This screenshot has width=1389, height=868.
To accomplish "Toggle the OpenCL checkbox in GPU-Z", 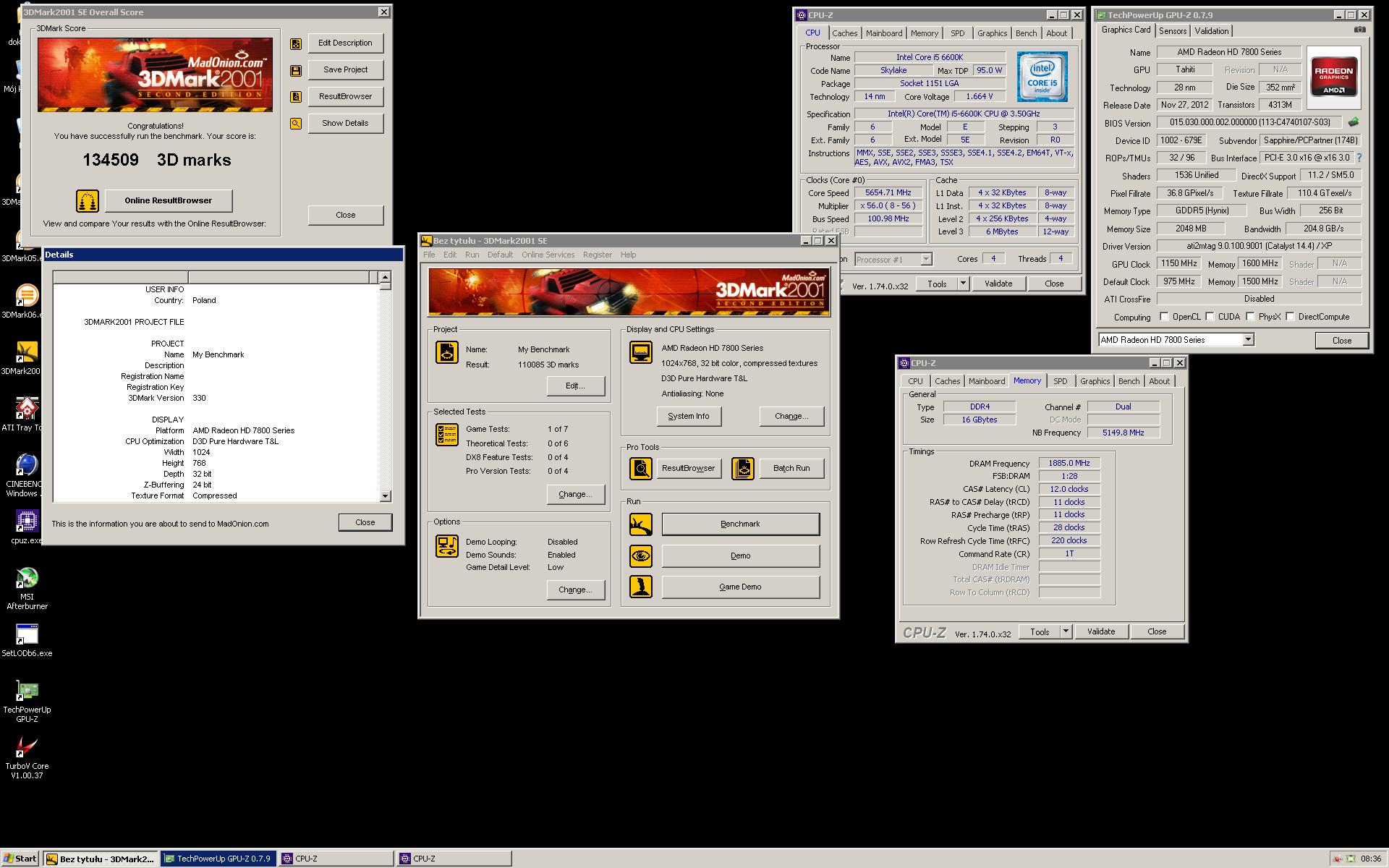I will pos(1164,317).
